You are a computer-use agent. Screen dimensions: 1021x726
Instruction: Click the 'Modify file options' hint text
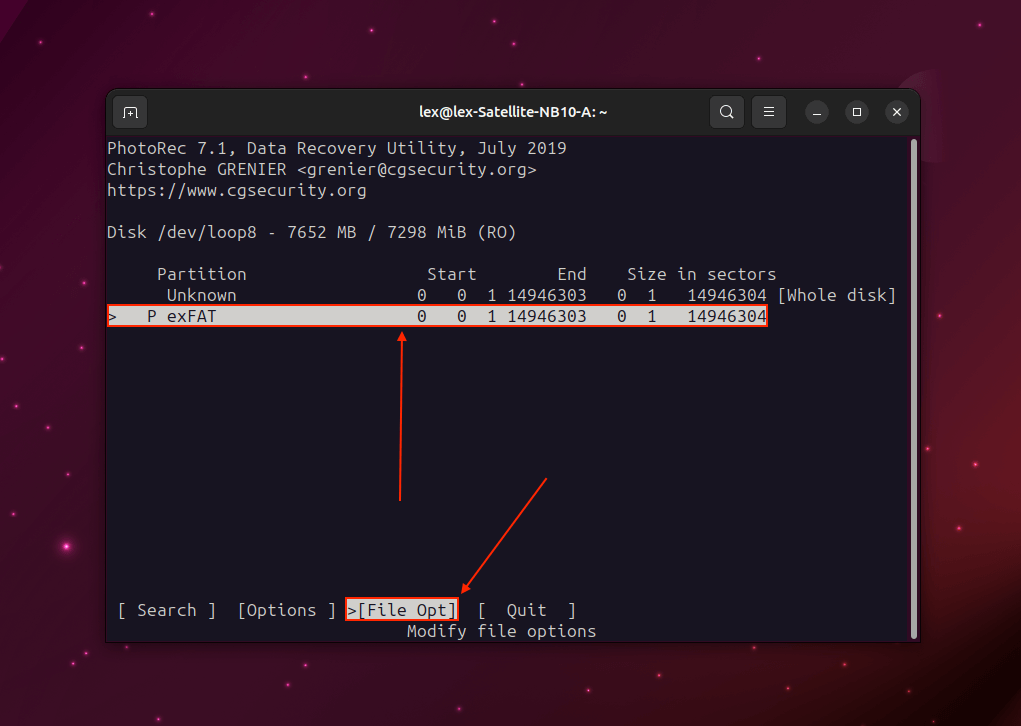[x=501, y=631]
